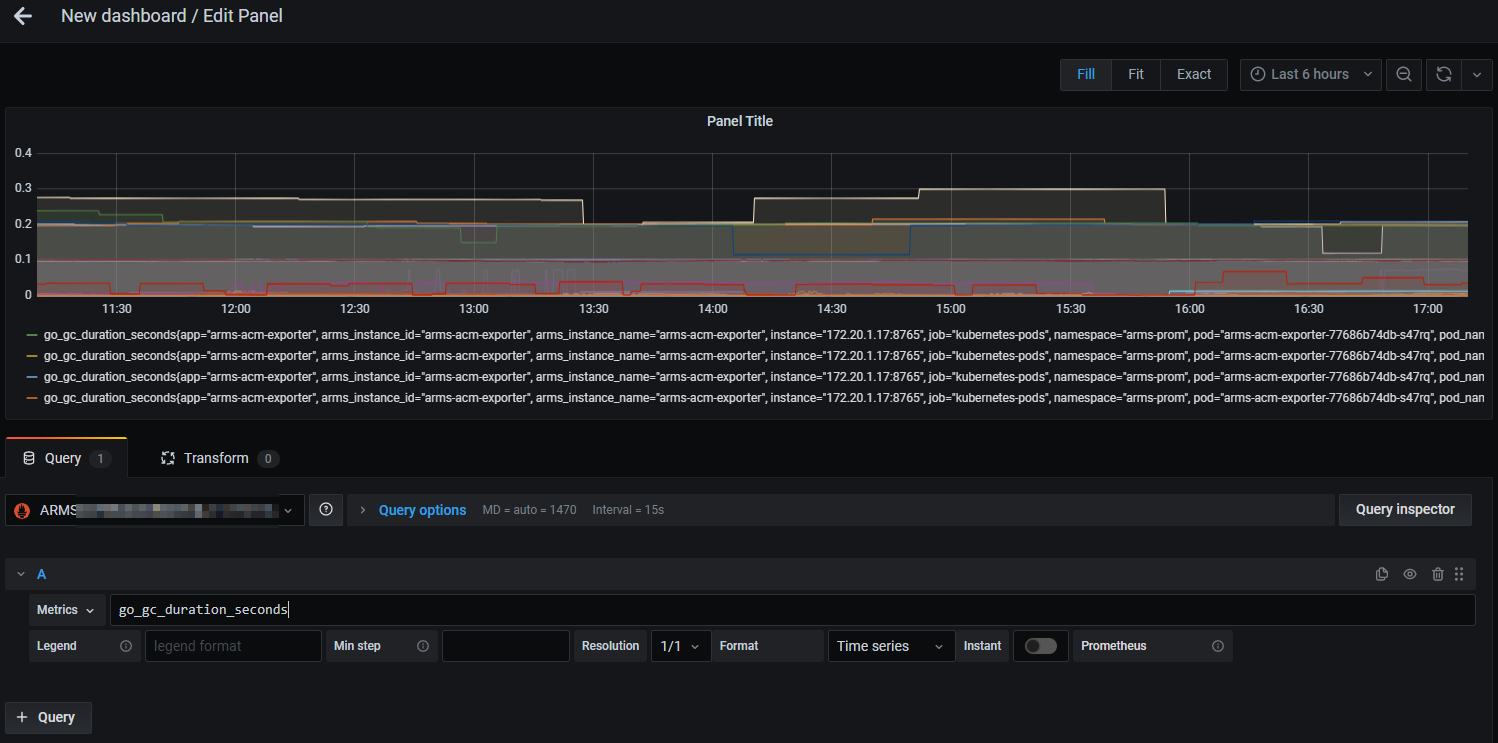Image resolution: width=1498 pixels, height=743 pixels.
Task: Show Legend info tooltip icon
Action: tap(126, 646)
